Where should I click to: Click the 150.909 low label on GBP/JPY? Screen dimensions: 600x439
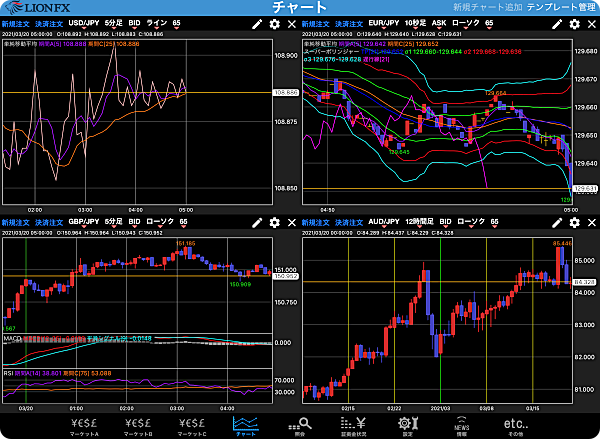click(x=240, y=284)
